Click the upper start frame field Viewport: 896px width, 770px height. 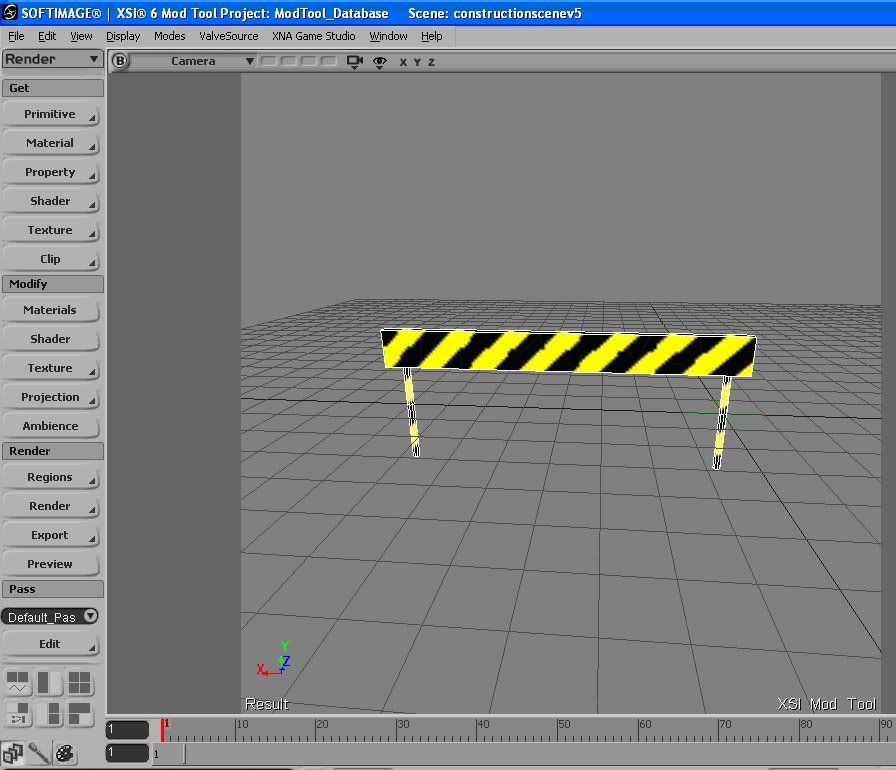[x=127, y=729]
